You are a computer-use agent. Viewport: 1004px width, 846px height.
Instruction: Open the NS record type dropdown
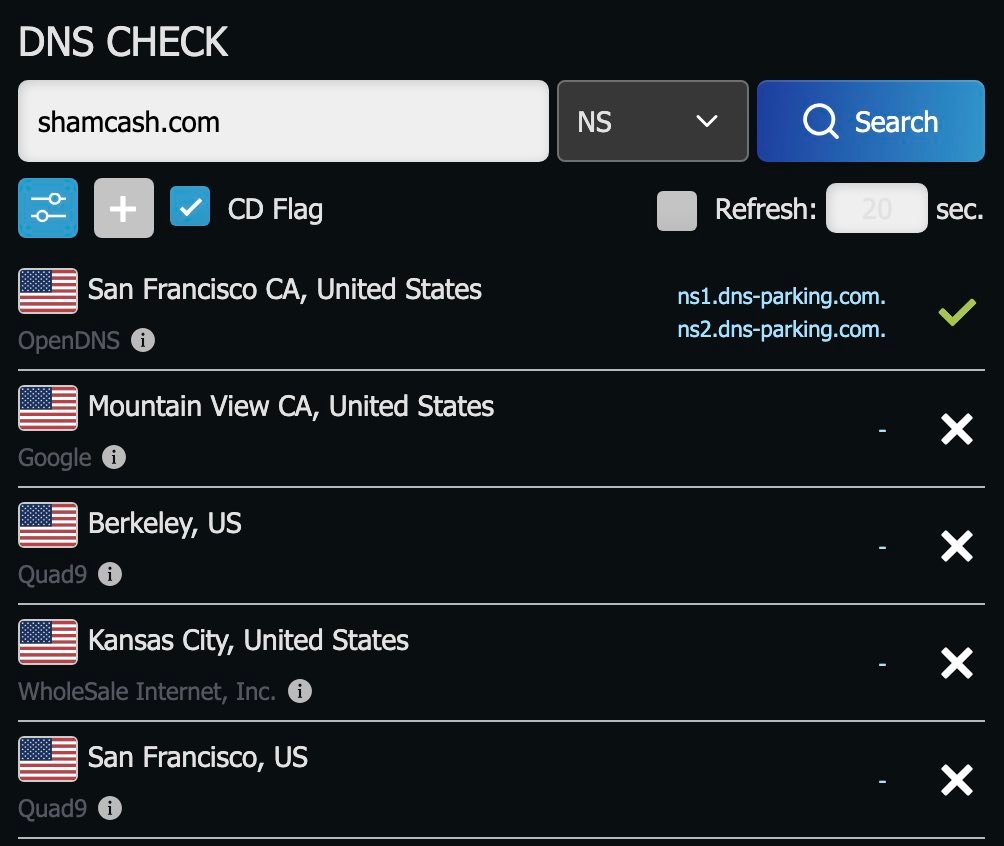tap(652, 121)
